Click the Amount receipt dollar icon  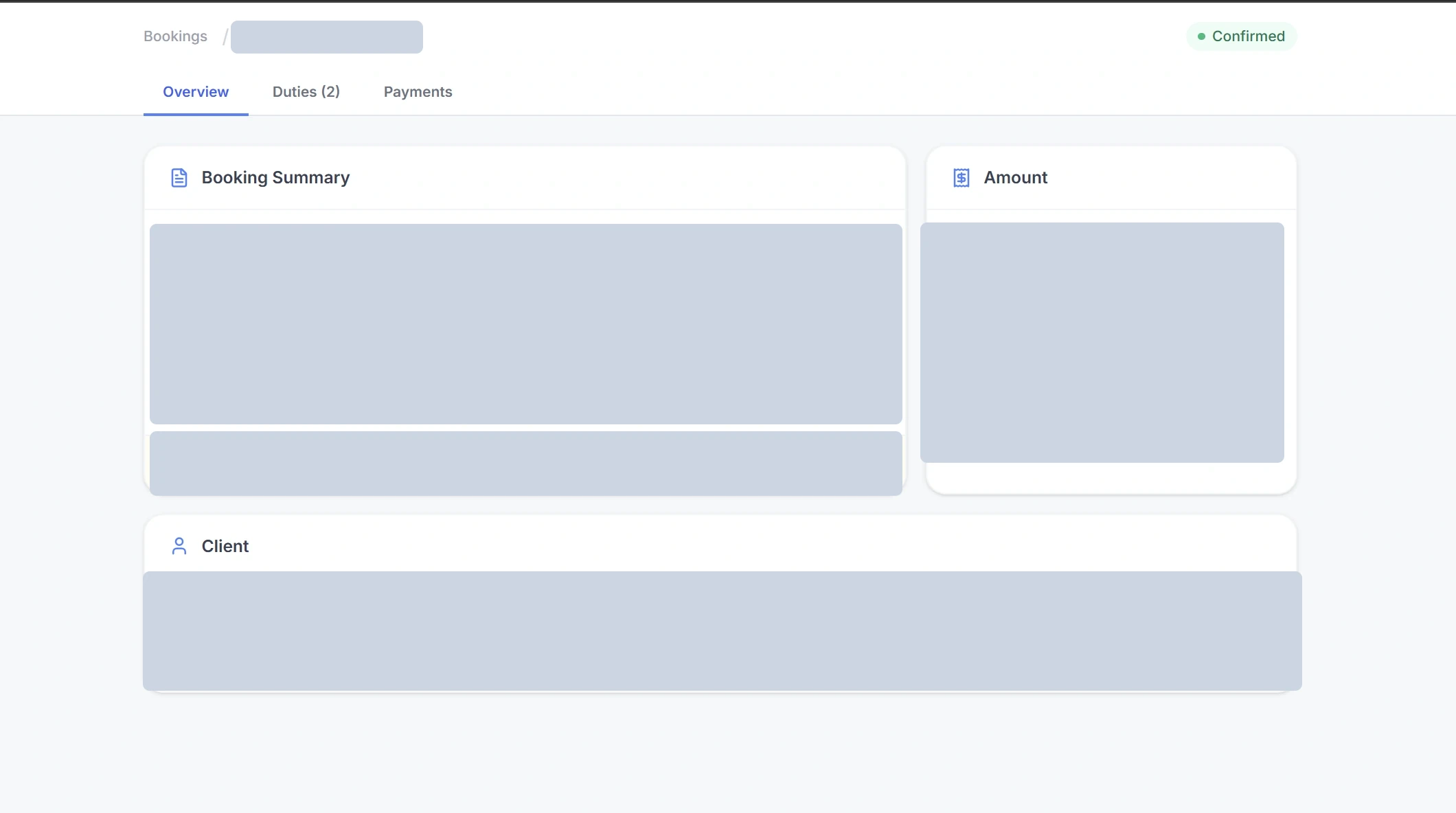click(962, 178)
